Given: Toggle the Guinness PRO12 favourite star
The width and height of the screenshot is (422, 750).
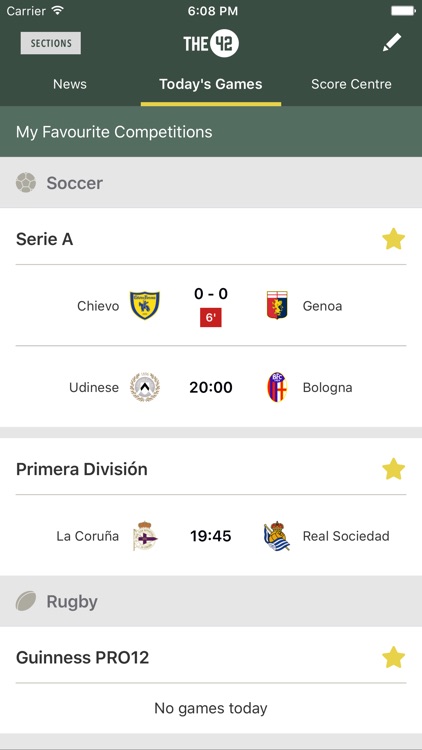Looking at the screenshot, I should pos(394,657).
